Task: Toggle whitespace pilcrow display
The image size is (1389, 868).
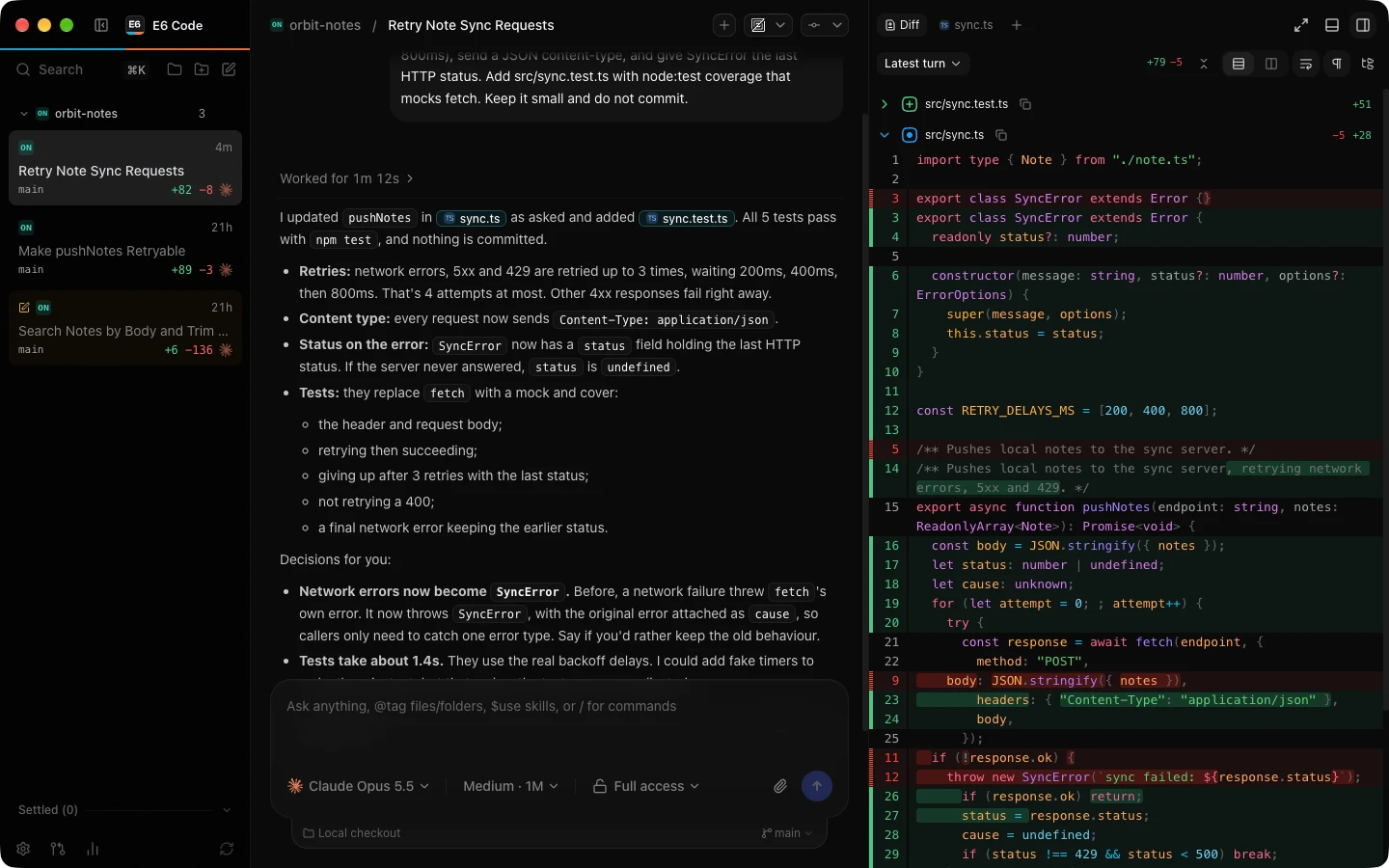Action: [1337, 64]
